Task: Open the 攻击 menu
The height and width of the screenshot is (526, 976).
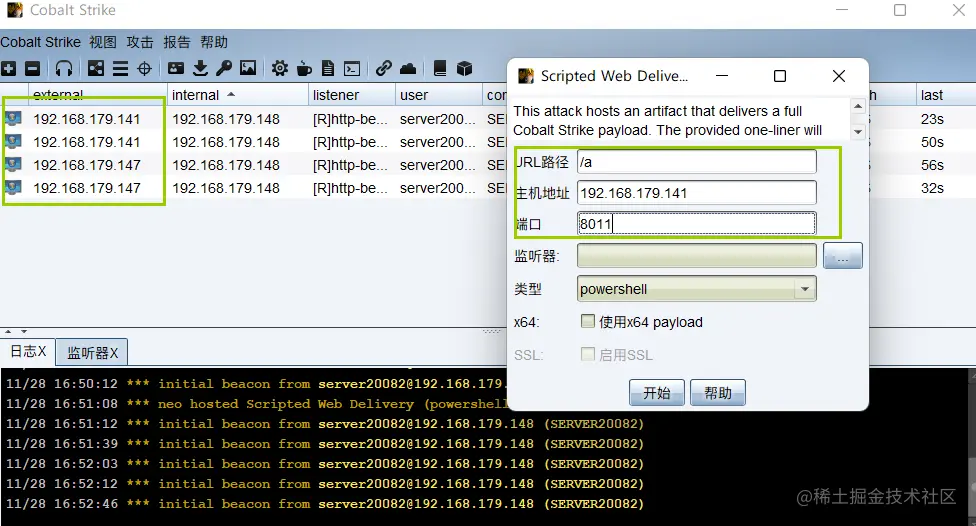Action: pyautogui.click(x=140, y=42)
